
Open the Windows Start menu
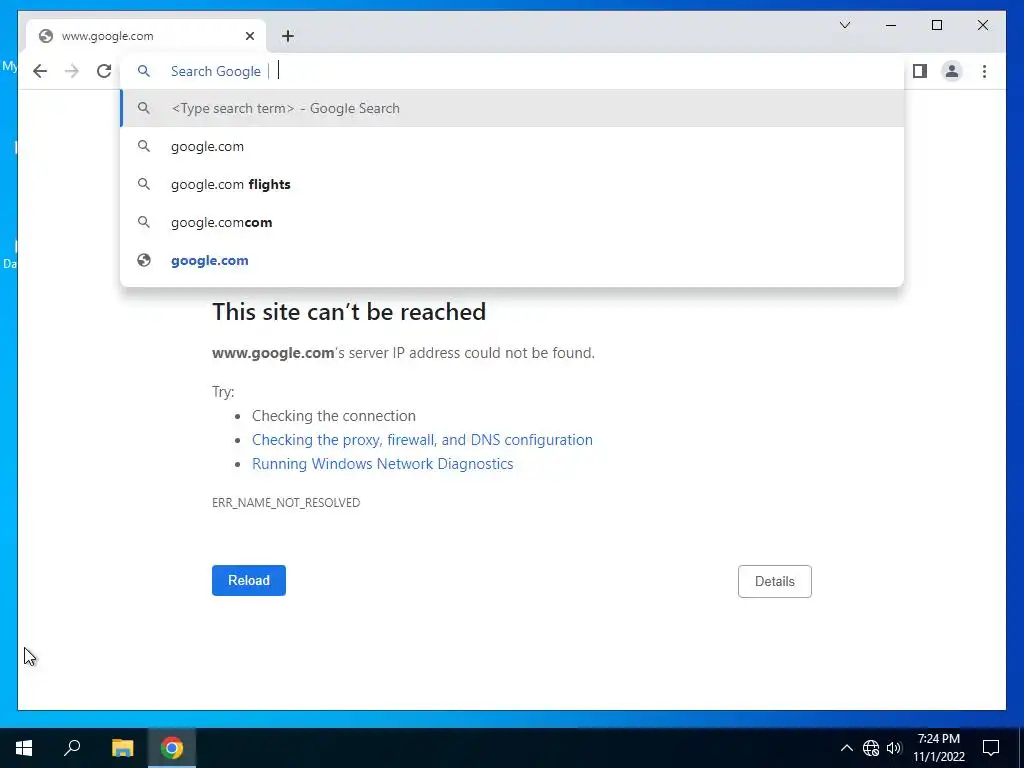click(x=24, y=748)
